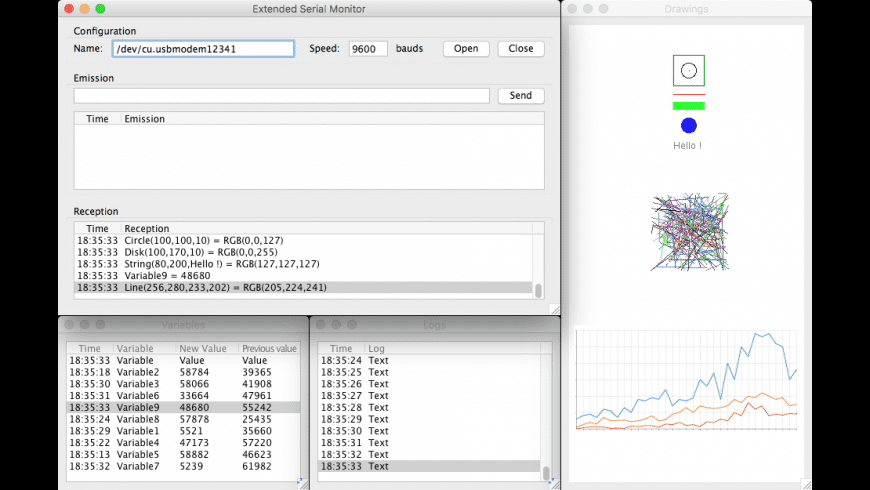Click the circle inside the square drawing
This screenshot has width=870, height=490.
(688, 70)
